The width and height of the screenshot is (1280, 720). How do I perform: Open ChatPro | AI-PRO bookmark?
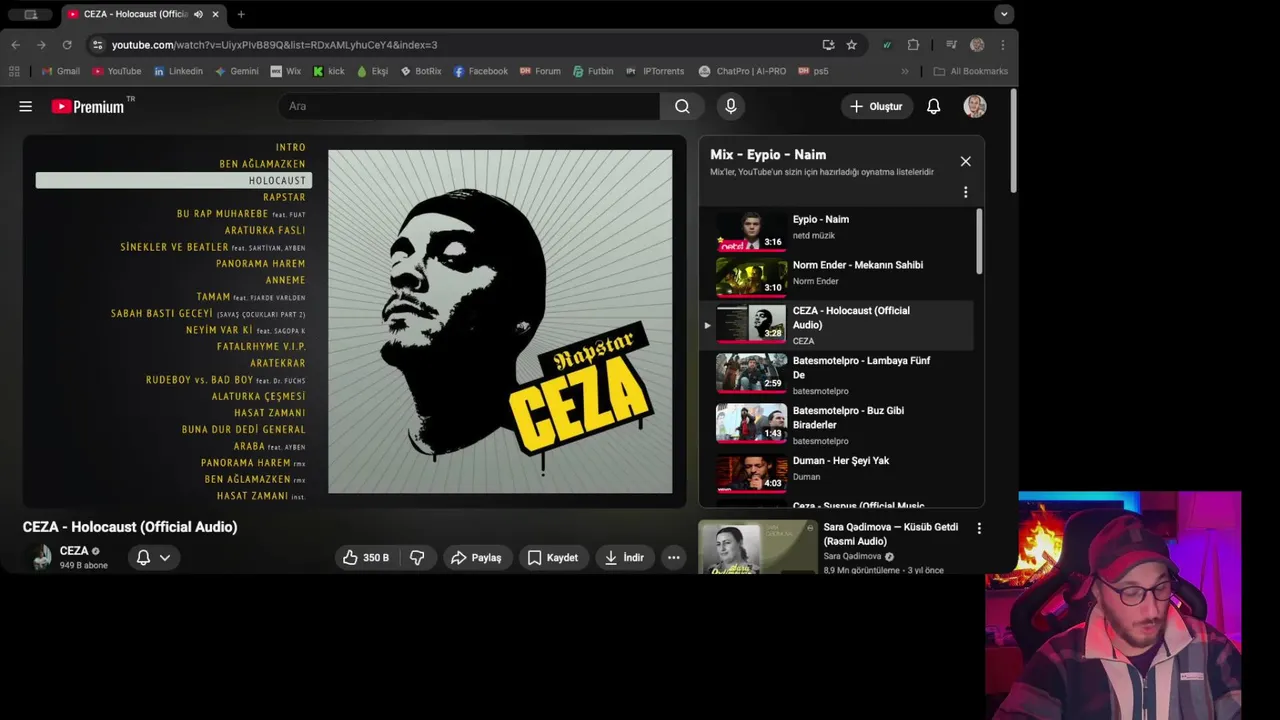742,71
